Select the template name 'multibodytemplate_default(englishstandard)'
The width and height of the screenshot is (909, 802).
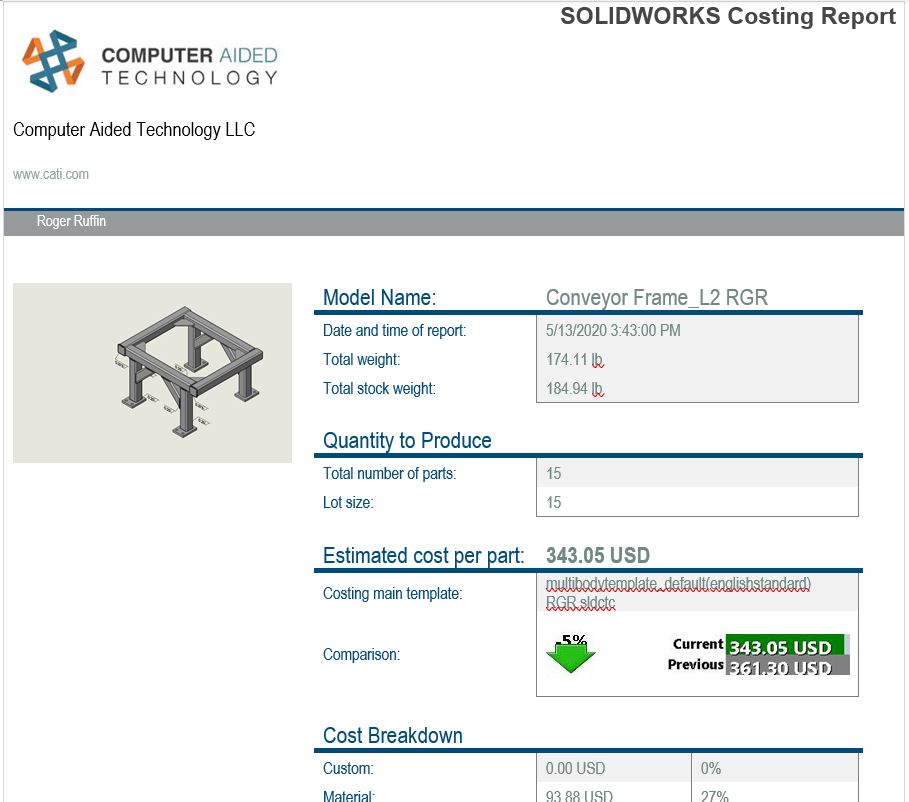678,583
